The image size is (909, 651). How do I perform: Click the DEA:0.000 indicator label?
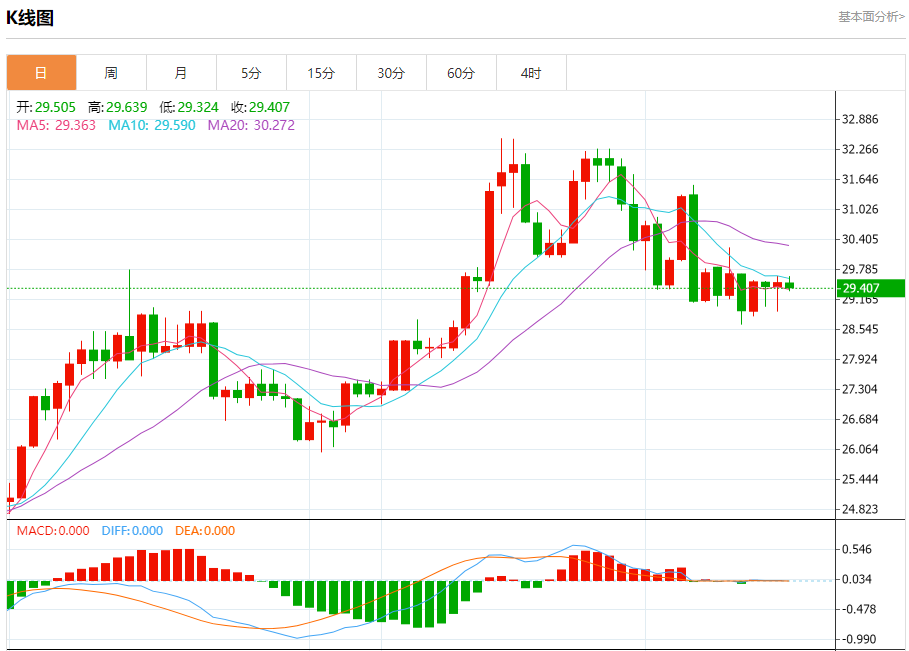205,531
